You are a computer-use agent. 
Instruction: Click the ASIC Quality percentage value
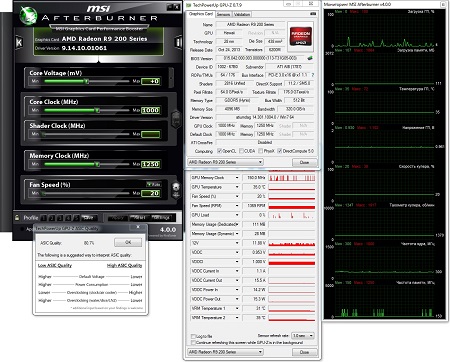[x=89, y=243]
